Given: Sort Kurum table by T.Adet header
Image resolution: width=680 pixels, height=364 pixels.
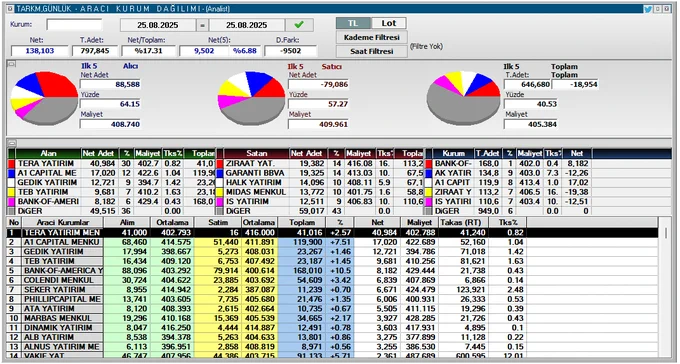Looking at the screenshot, I should pyautogui.click(x=488, y=154).
